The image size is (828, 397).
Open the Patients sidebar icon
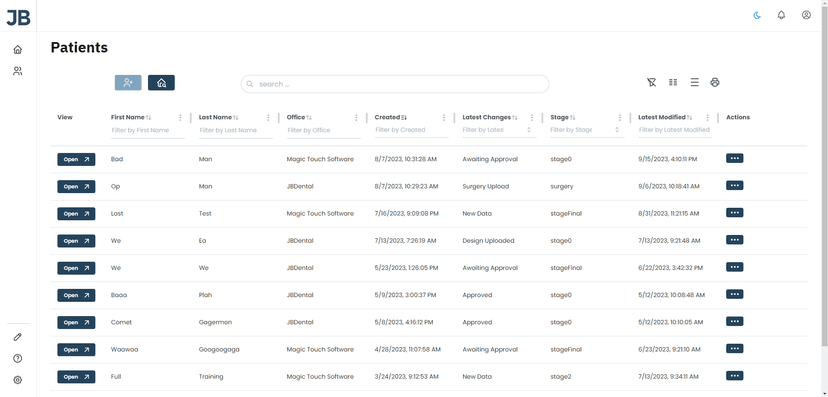coord(17,71)
